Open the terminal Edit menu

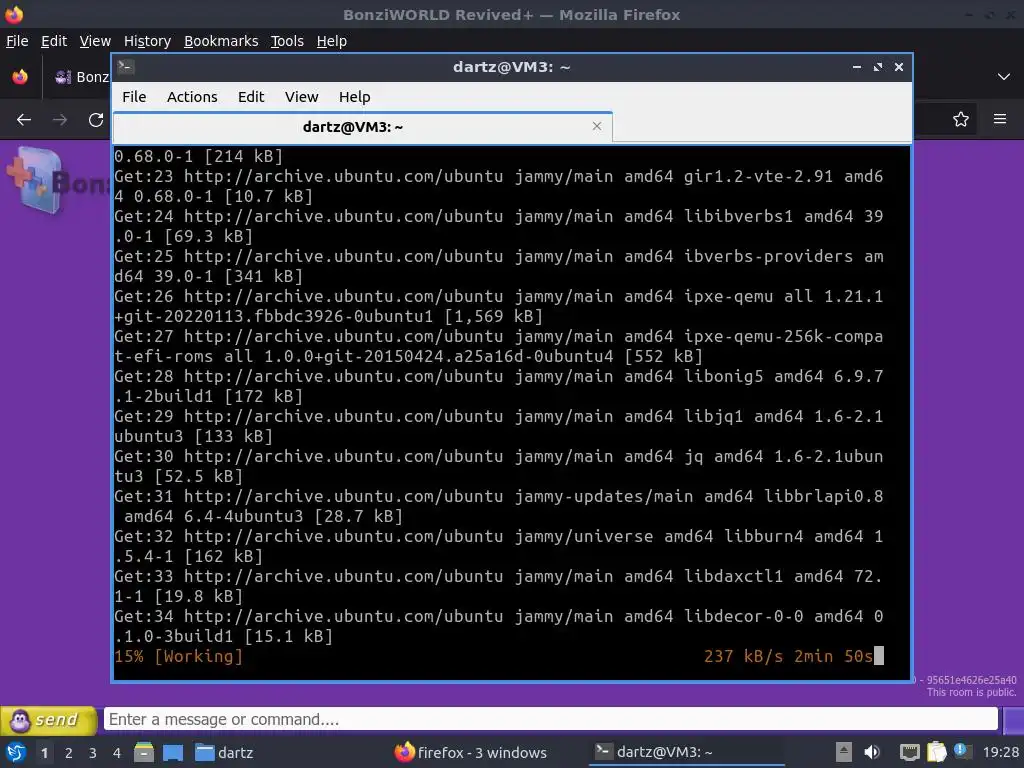pos(251,97)
